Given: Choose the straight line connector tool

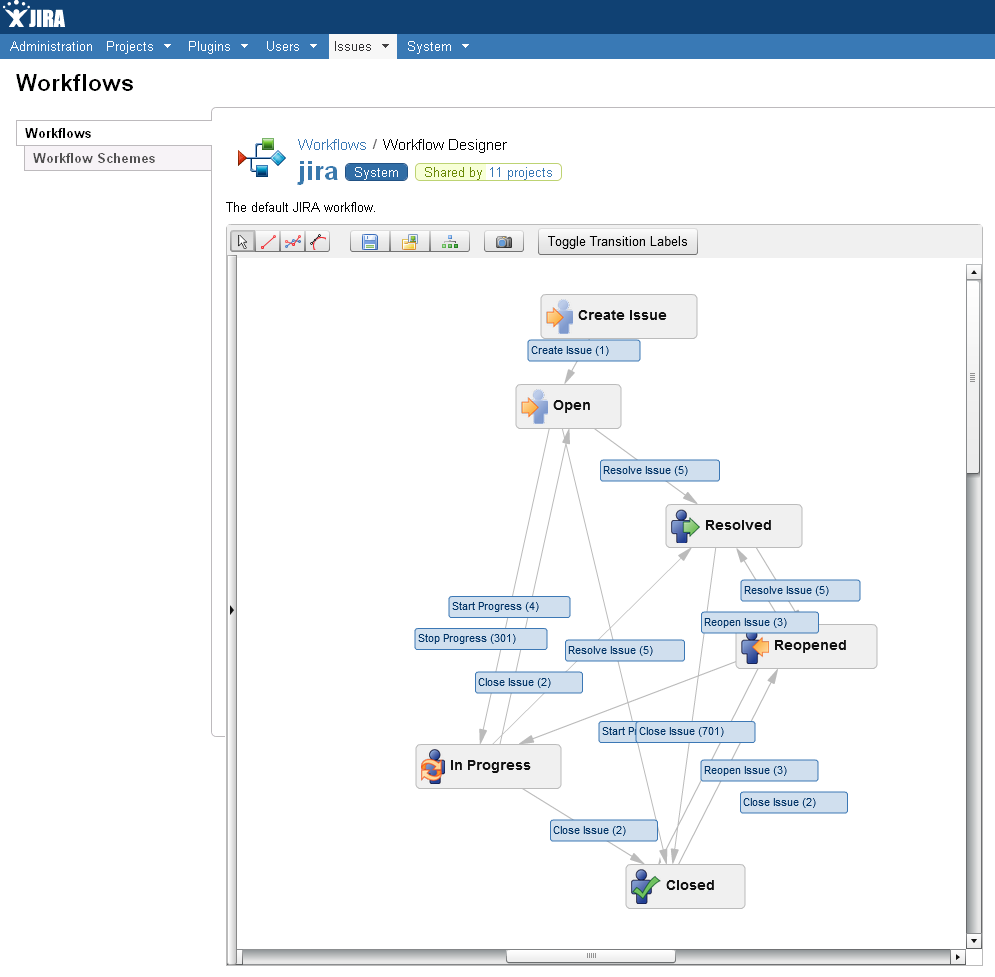Looking at the screenshot, I should pos(268,242).
